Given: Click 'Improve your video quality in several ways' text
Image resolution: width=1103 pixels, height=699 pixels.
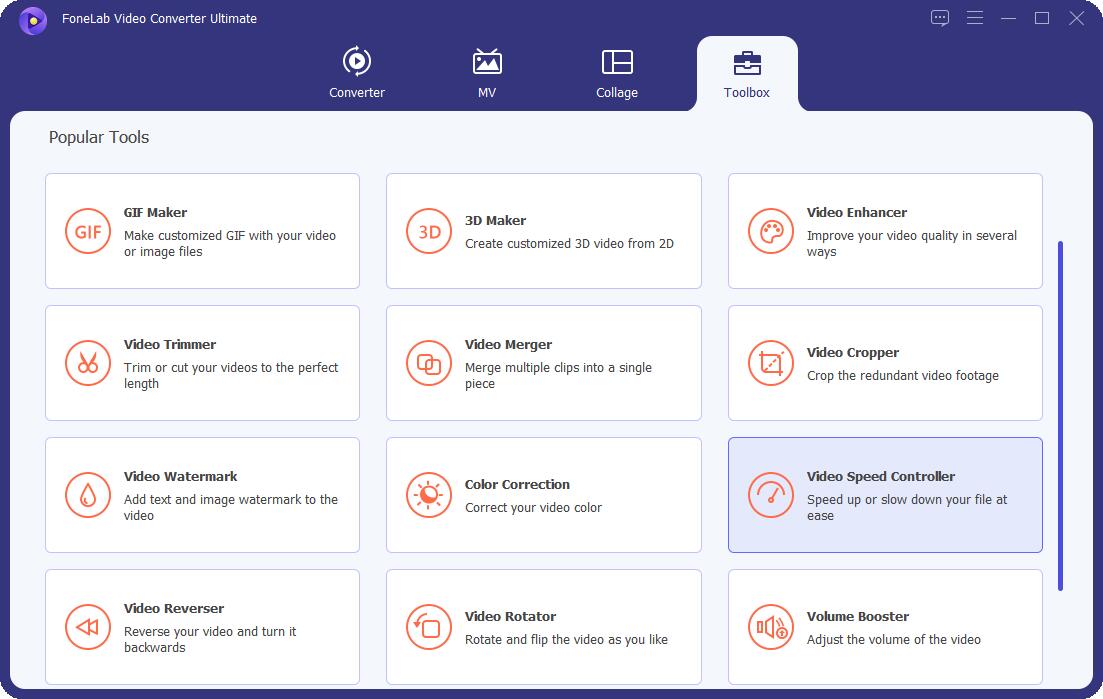Looking at the screenshot, I should point(912,243).
